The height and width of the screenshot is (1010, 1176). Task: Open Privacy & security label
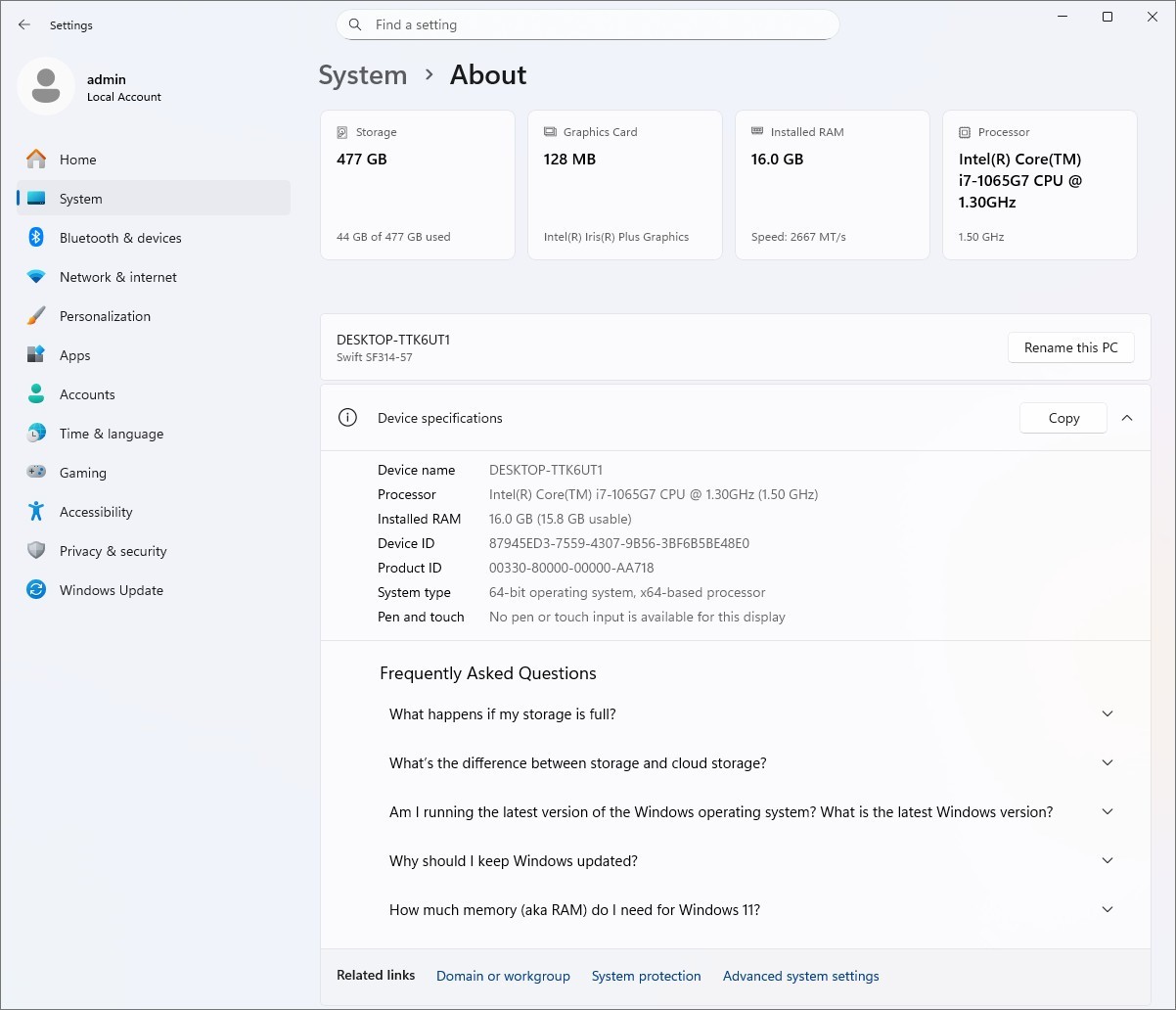coord(113,551)
